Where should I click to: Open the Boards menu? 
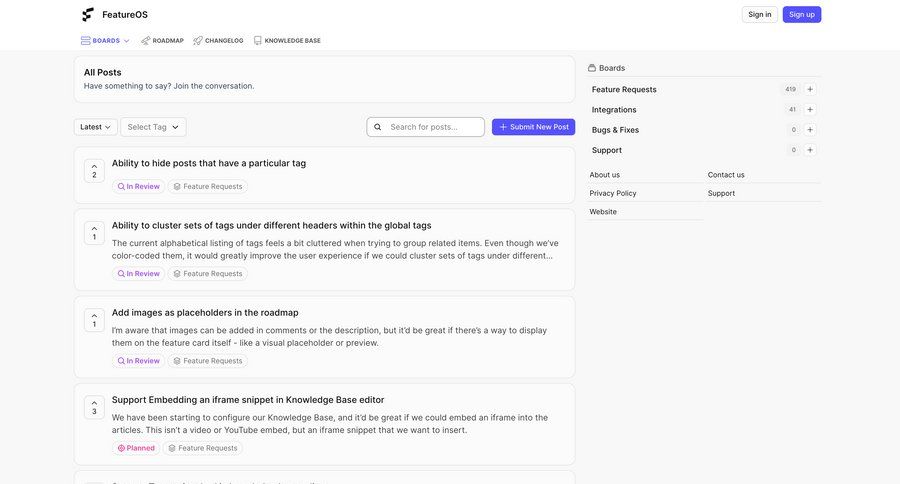[105, 41]
